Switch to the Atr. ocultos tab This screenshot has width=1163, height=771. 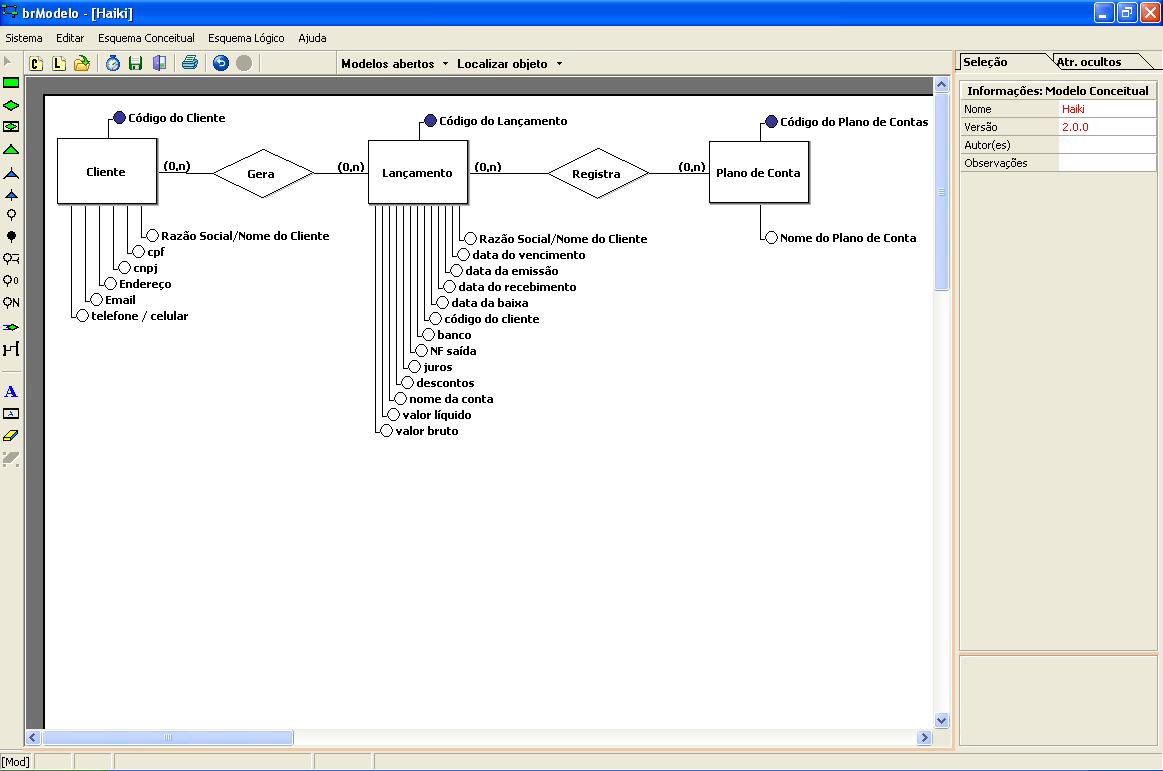coord(1089,62)
